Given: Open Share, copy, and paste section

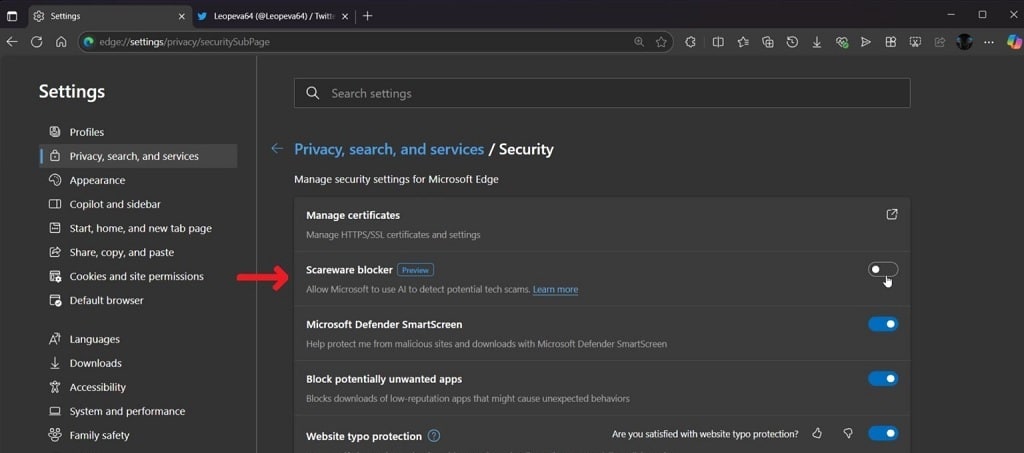Looking at the screenshot, I should pyautogui.click(x=138, y=253).
